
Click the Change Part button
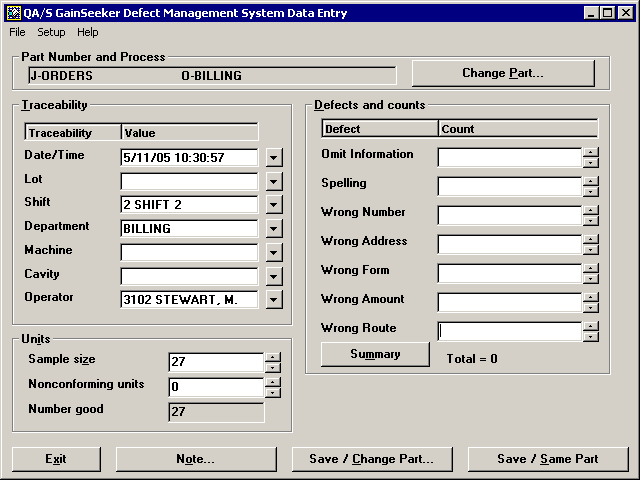click(x=502, y=74)
